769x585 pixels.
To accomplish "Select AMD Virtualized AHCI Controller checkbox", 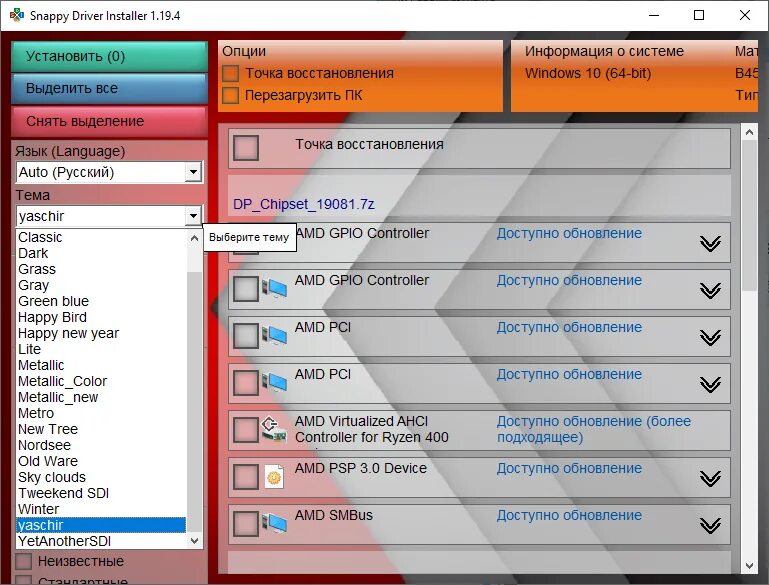I will point(246,430).
